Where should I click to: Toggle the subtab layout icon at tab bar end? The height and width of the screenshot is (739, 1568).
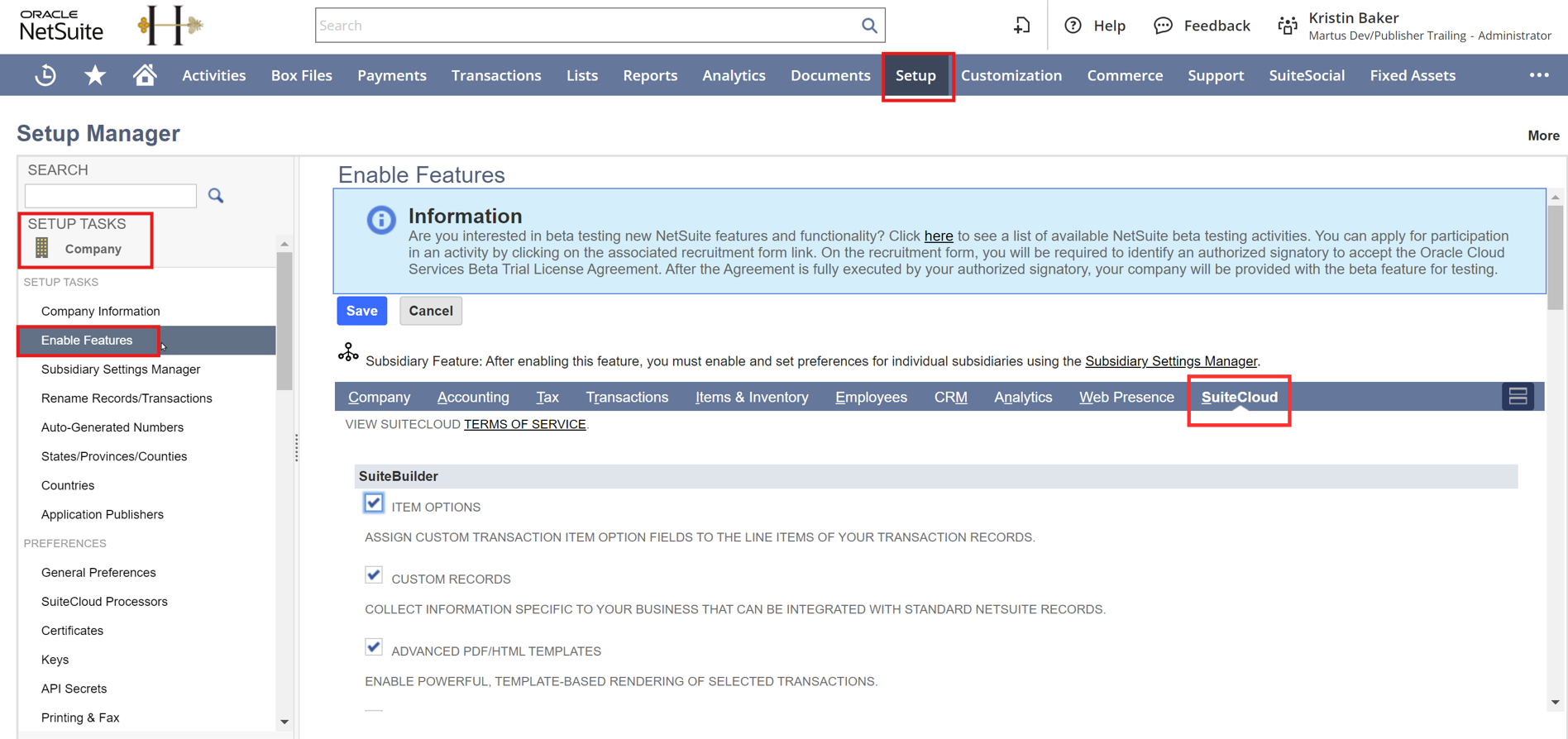[x=1518, y=397]
